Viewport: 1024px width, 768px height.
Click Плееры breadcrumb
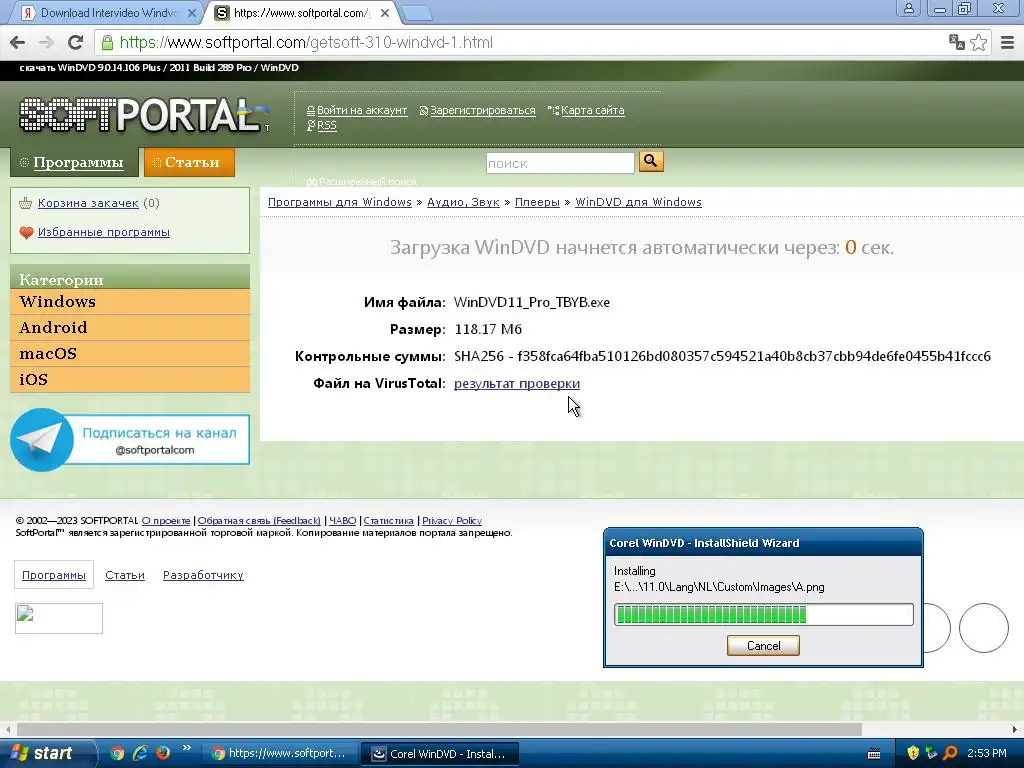coord(537,202)
